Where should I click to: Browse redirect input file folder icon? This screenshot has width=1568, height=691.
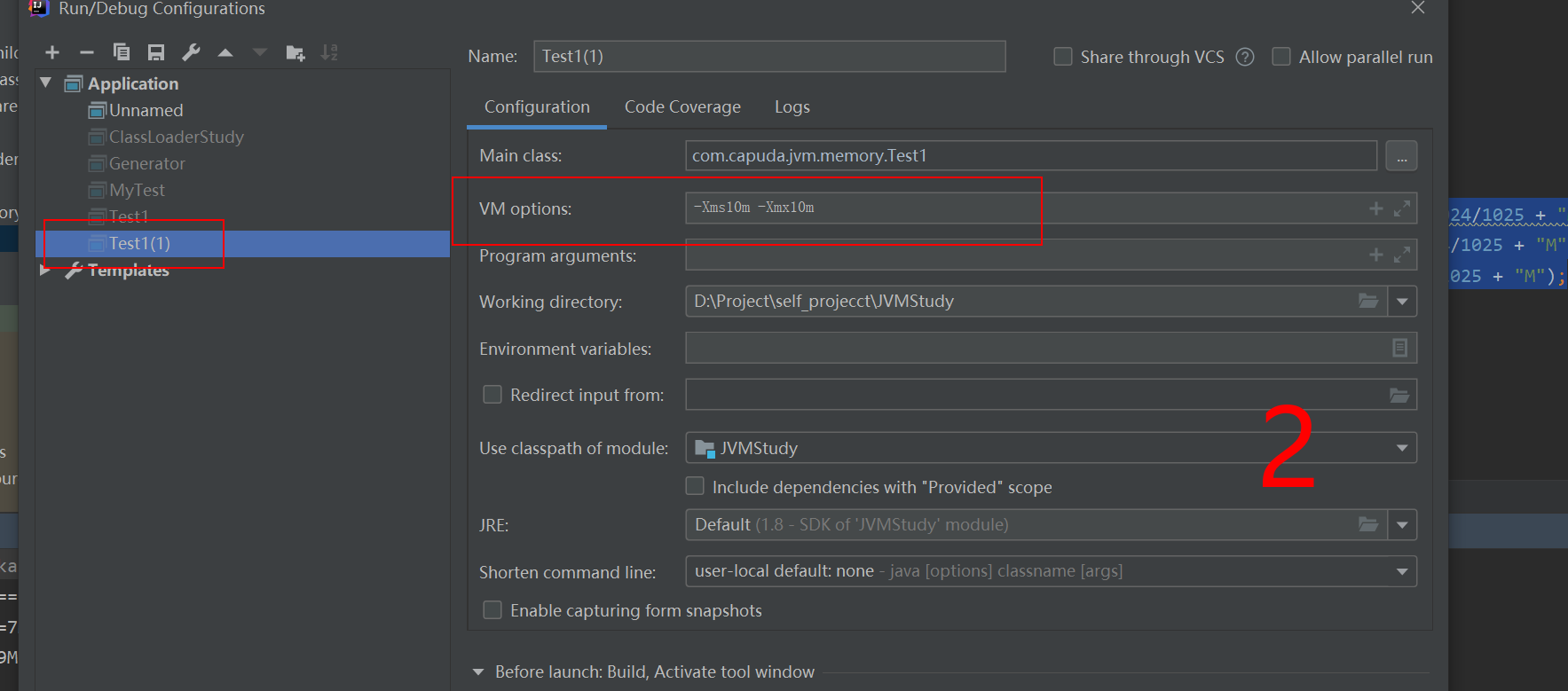[1399, 395]
